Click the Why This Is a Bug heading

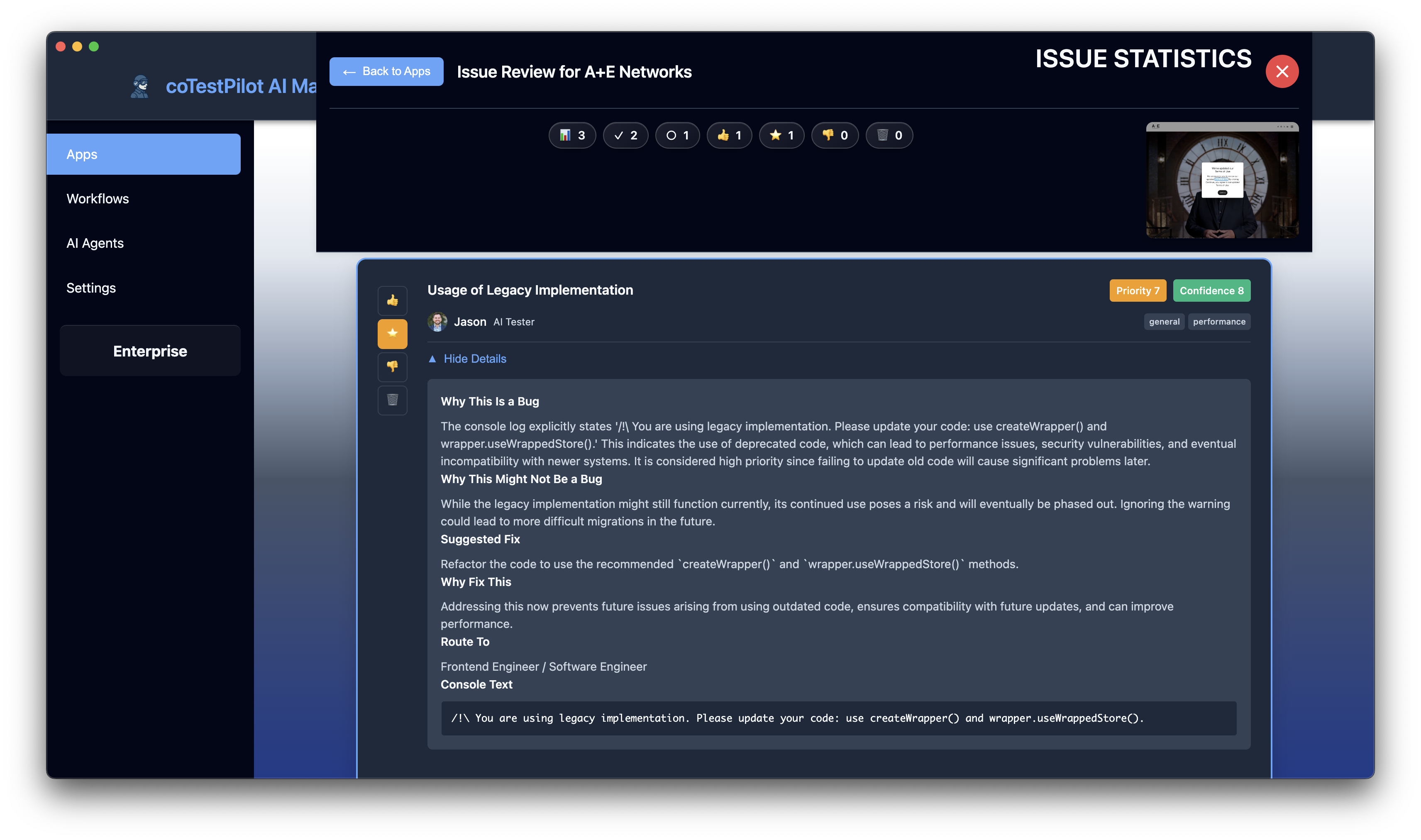(x=490, y=401)
